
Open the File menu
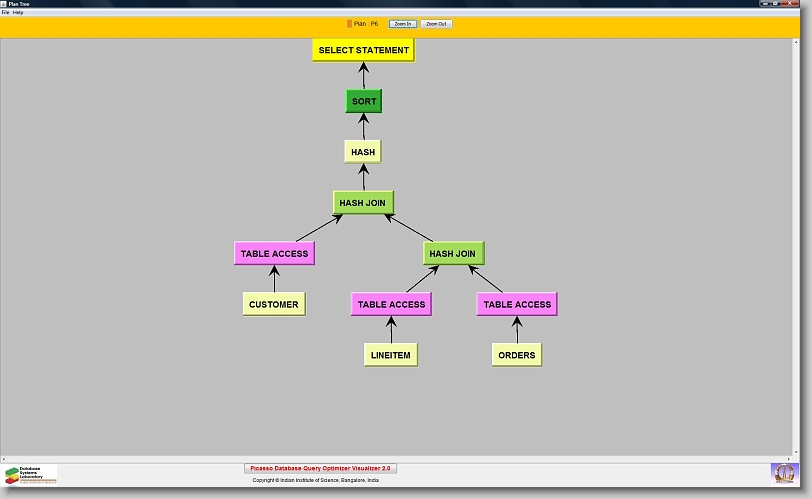[x=5, y=12]
